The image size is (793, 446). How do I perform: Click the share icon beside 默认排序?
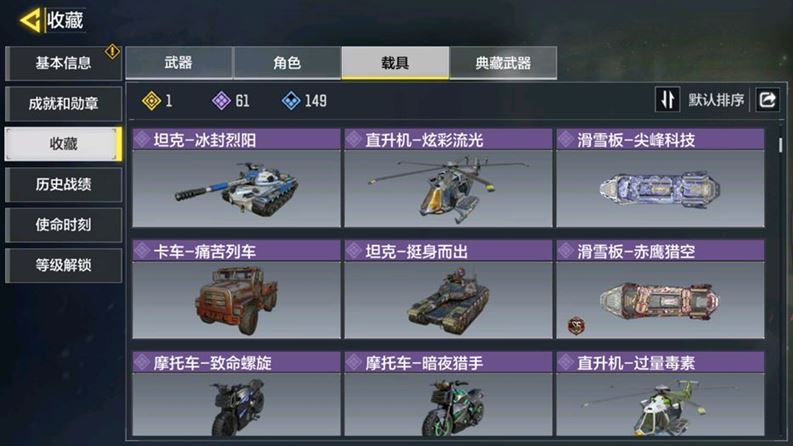tap(767, 100)
